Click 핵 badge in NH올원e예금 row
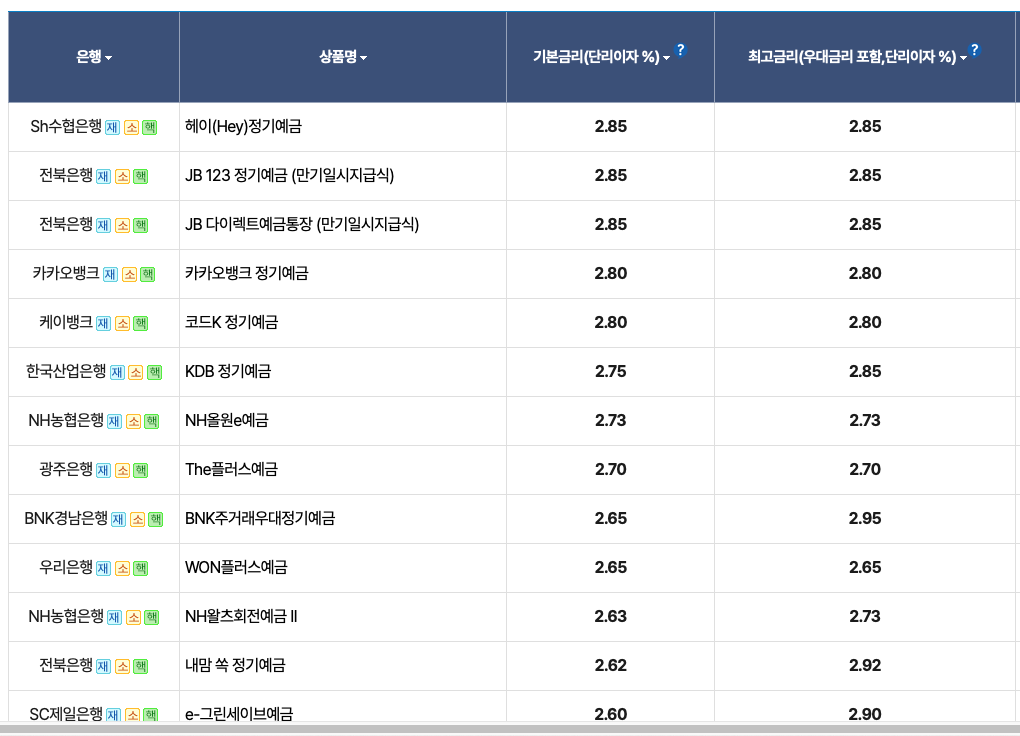 tap(152, 422)
